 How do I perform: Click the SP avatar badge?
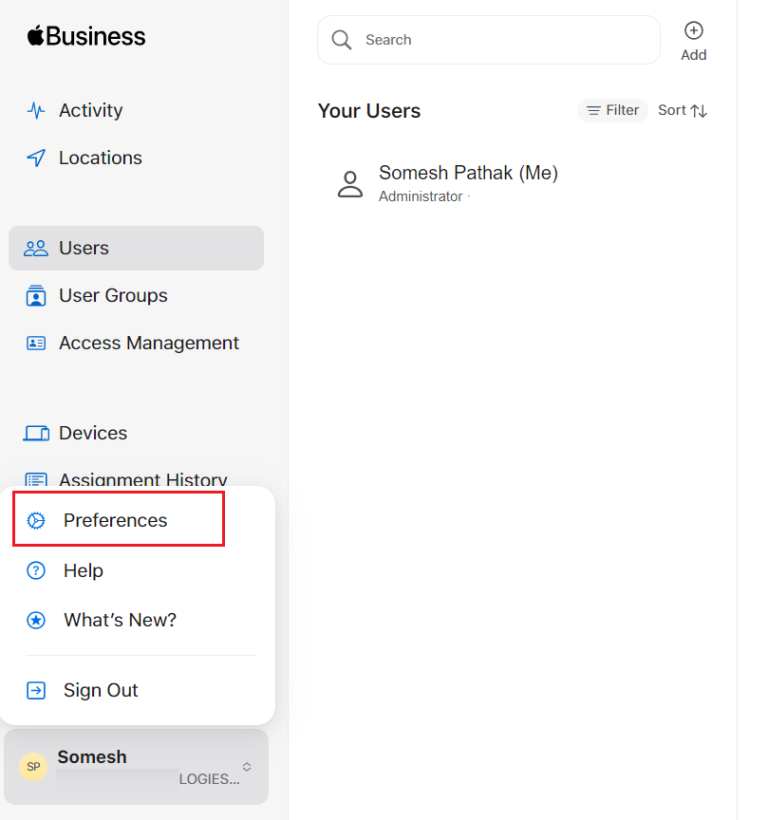33,767
